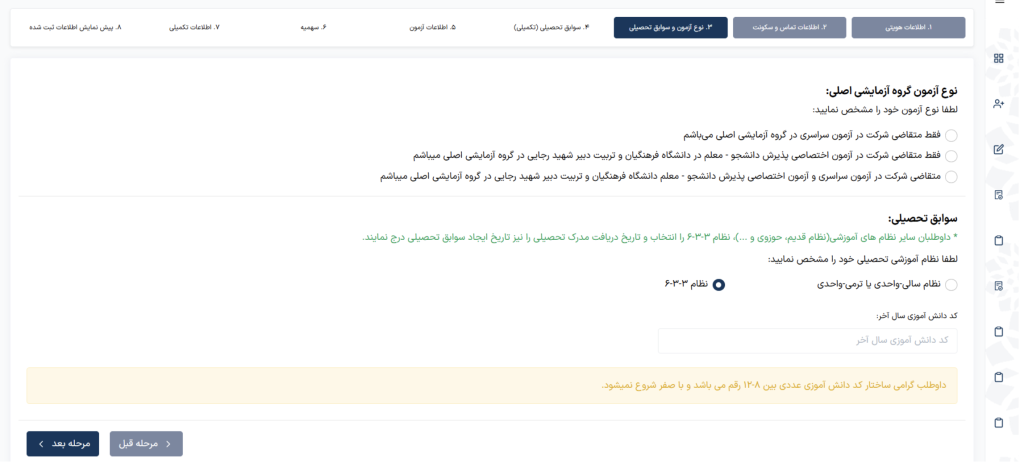Click the 'مرحله قبل' previous step button
Image resolution: width=1024 pixels, height=462 pixels.
coord(146,443)
